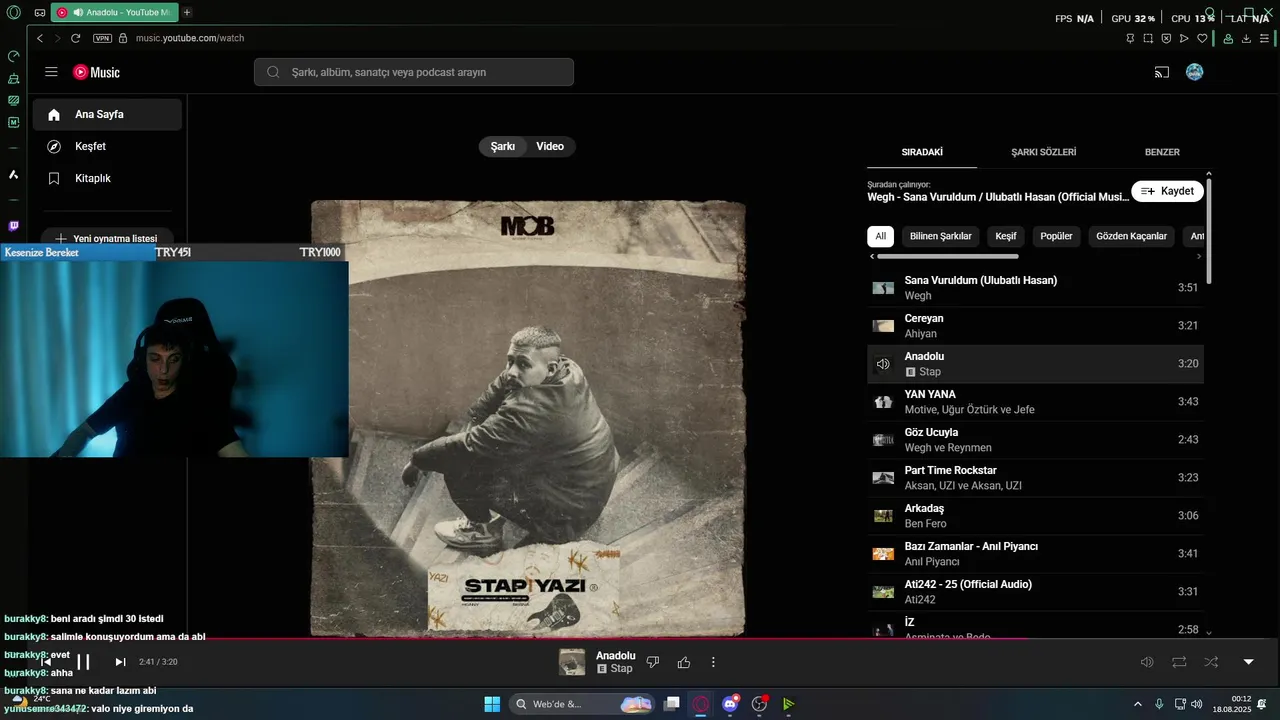Open more options for Anadolu in player bar
1280x720 pixels.
713,662
